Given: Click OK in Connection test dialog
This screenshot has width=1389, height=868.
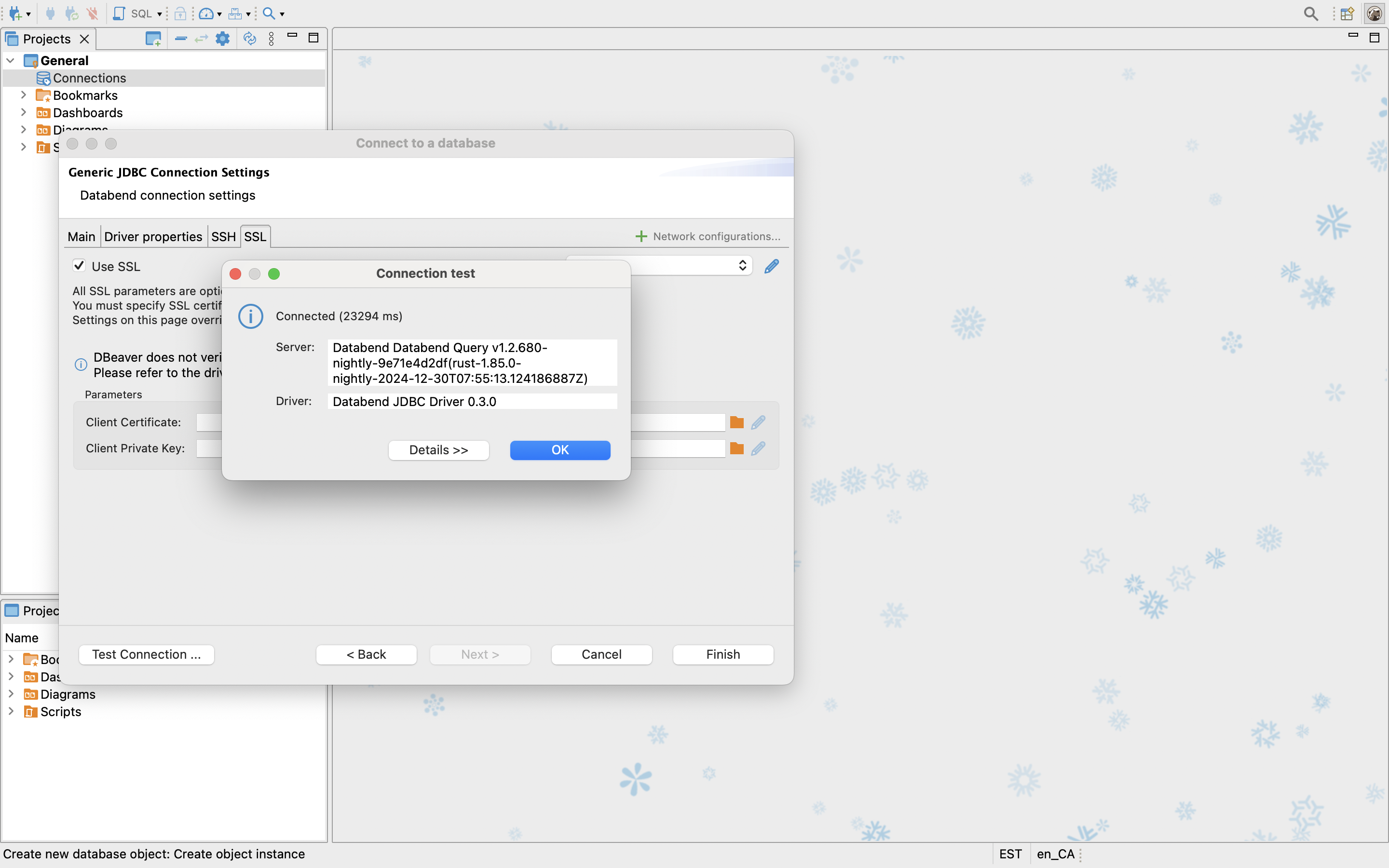Looking at the screenshot, I should (560, 450).
